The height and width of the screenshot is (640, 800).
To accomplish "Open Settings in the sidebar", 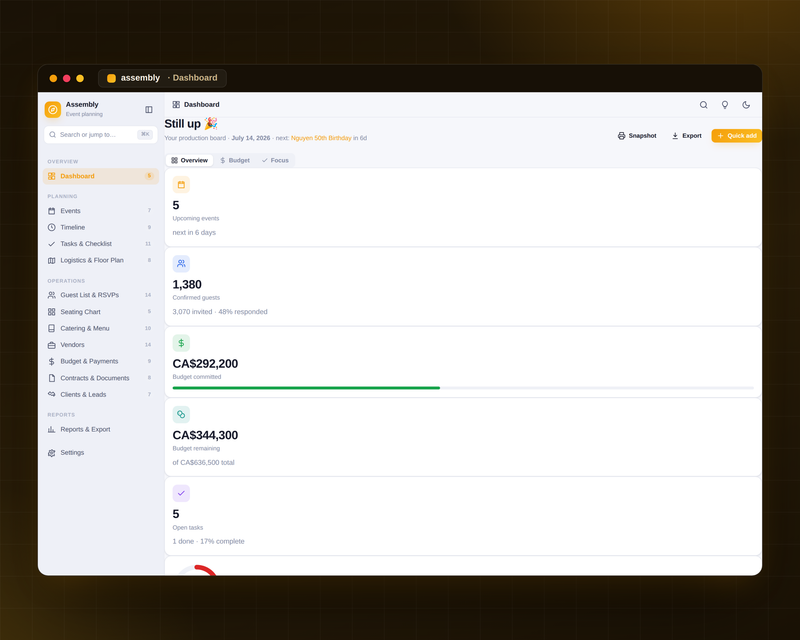I will [x=101, y=453].
